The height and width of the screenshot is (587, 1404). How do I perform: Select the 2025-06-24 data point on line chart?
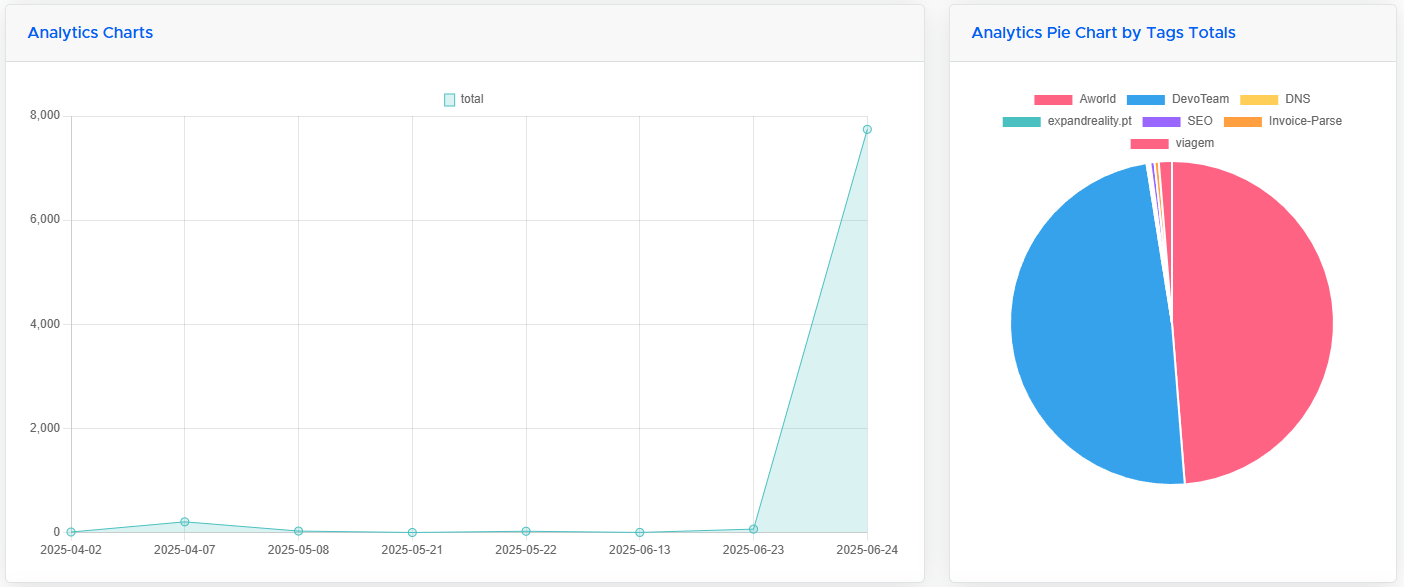[867, 129]
